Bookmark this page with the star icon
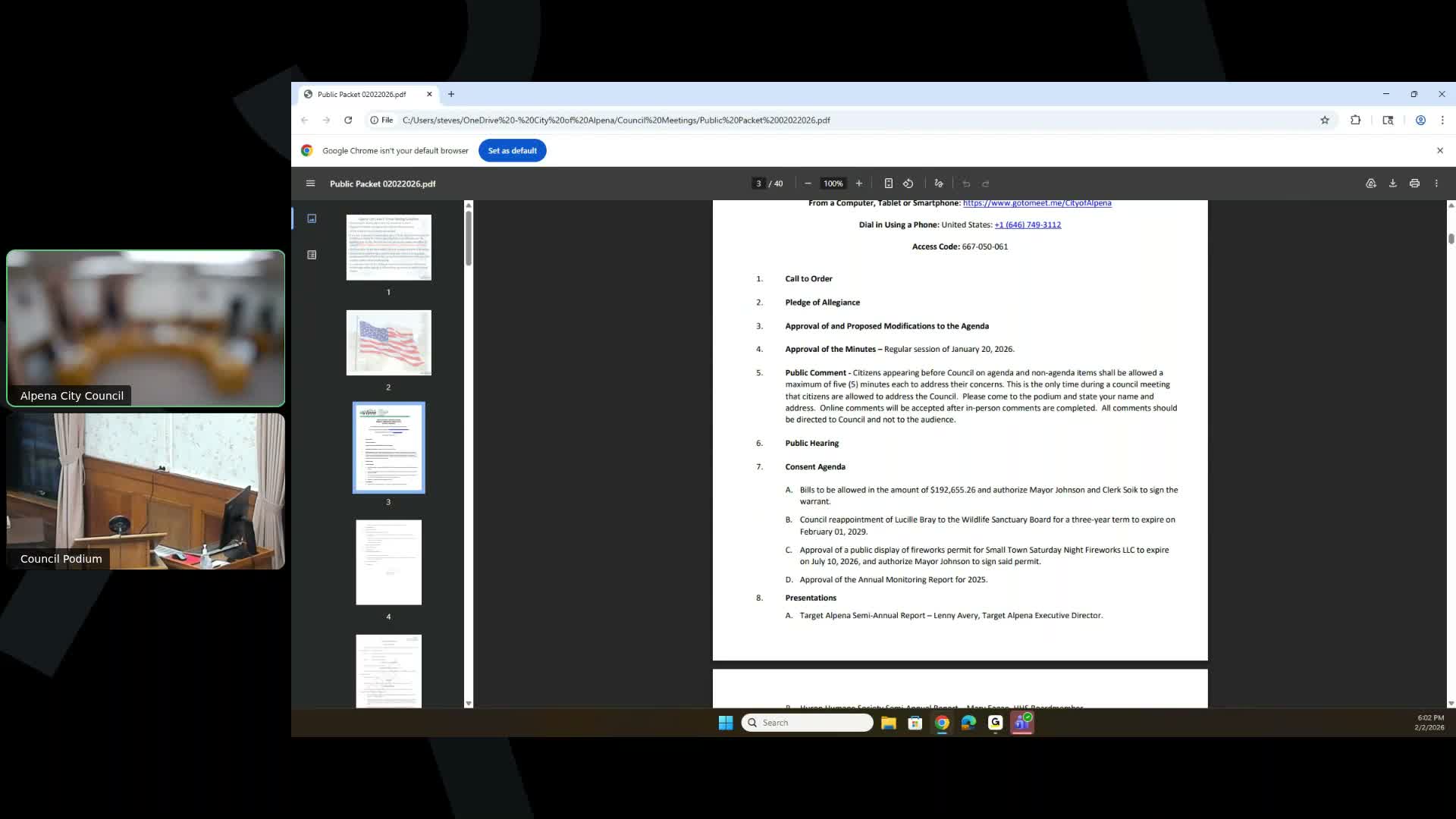Image resolution: width=1456 pixels, height=819 pixels. 1325,120
